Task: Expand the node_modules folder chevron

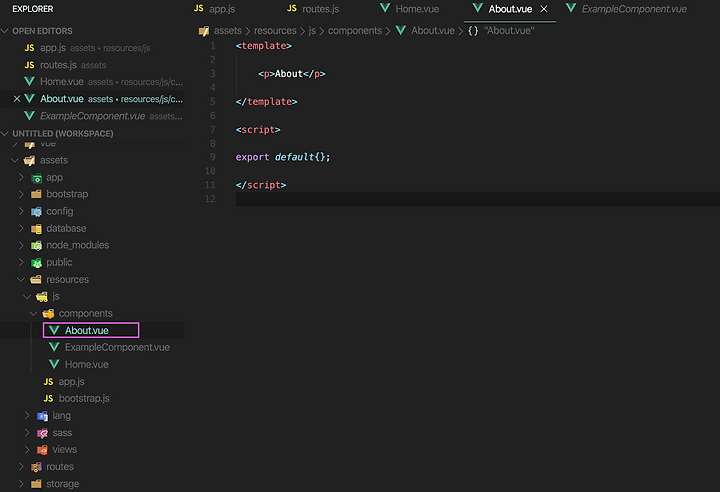Action: click(x=21, y=245)
